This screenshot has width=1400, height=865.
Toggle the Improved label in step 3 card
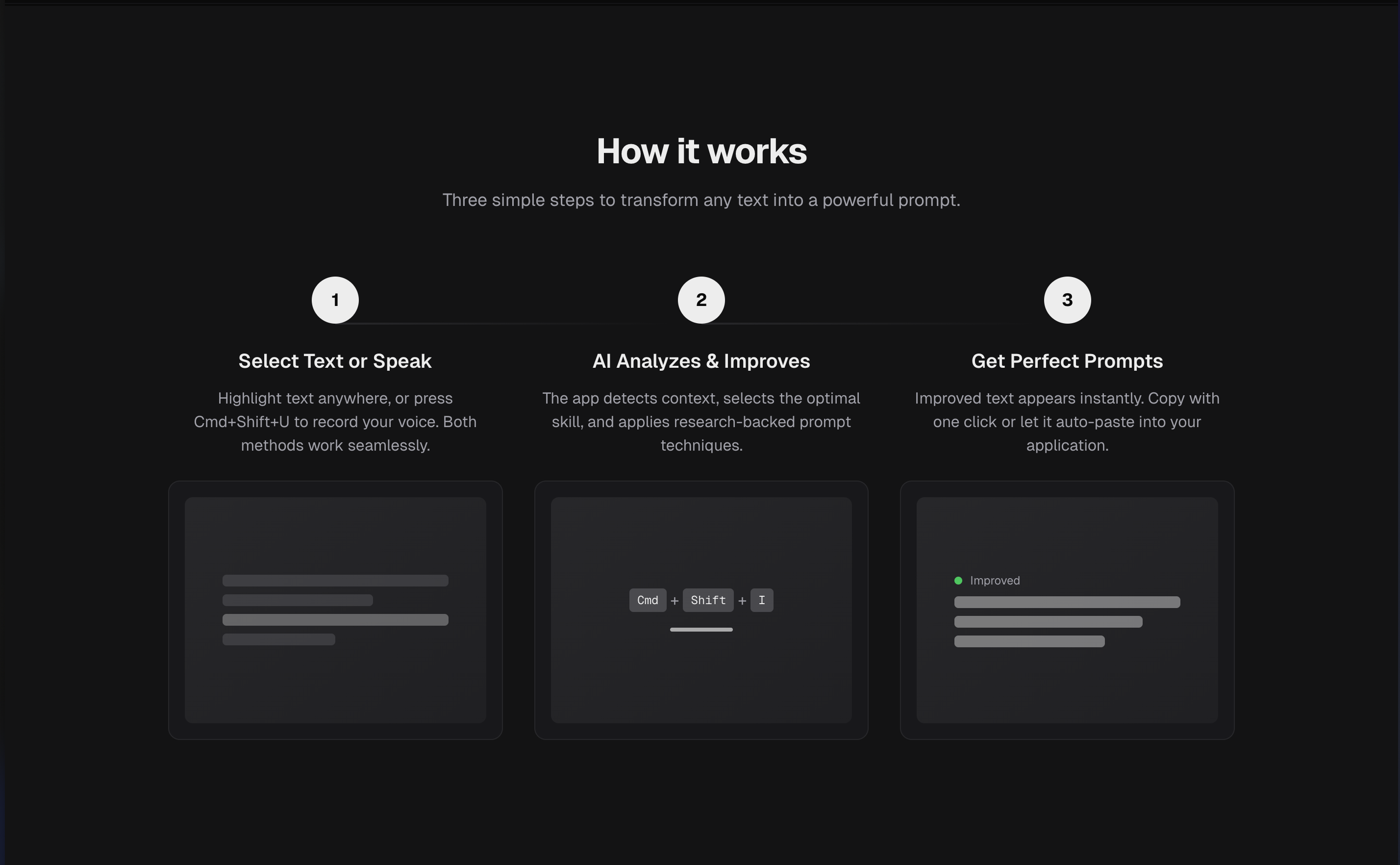[994, 580]
